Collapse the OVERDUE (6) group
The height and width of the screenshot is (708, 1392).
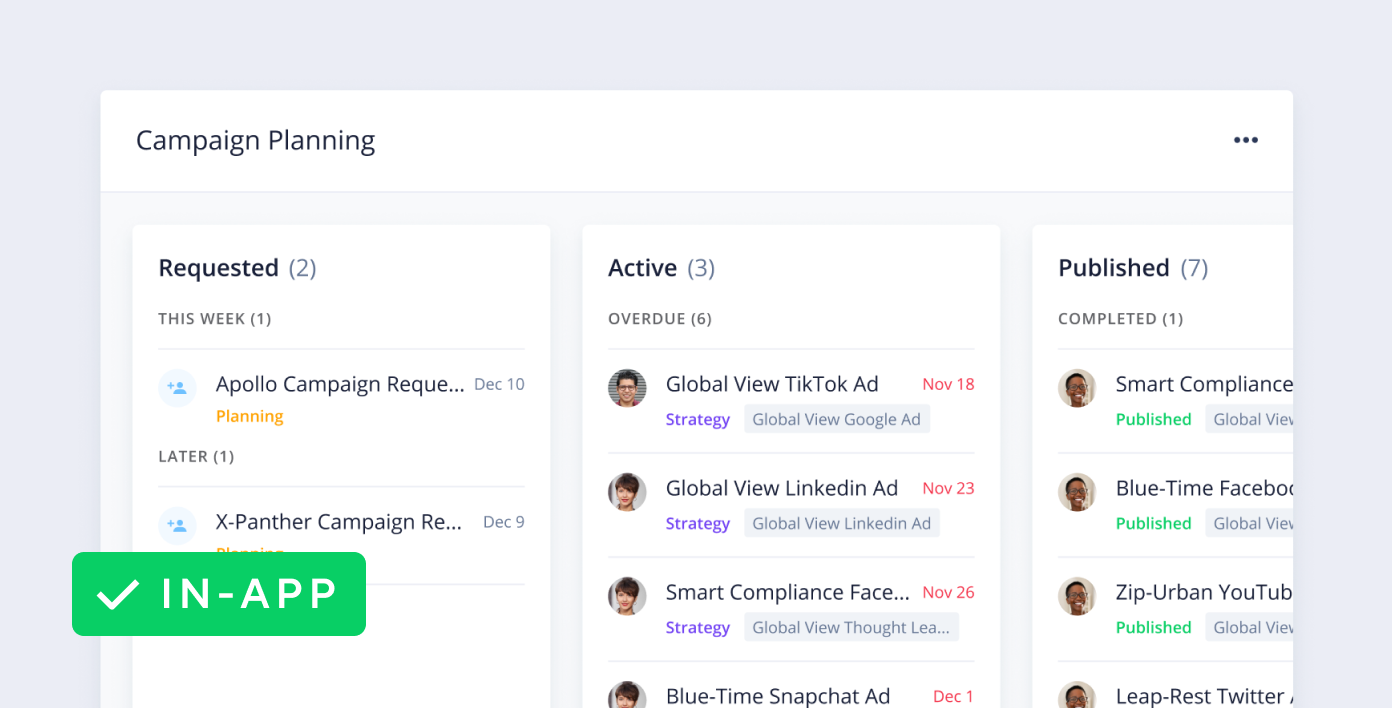(x=659, y=319)
